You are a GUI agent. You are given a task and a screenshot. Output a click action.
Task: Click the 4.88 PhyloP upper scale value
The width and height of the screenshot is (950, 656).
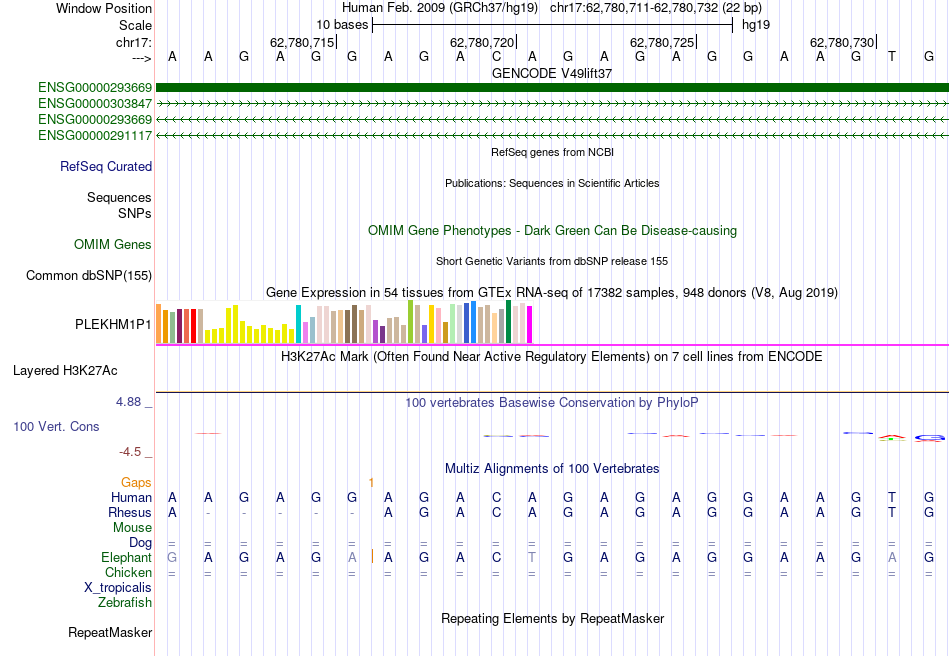point(128,402)
